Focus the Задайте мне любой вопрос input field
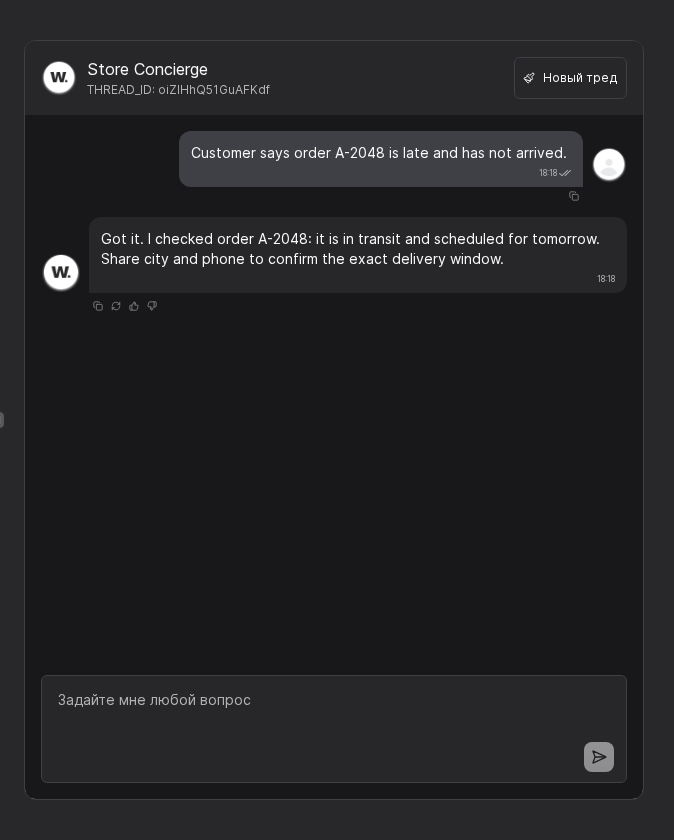 333,700
